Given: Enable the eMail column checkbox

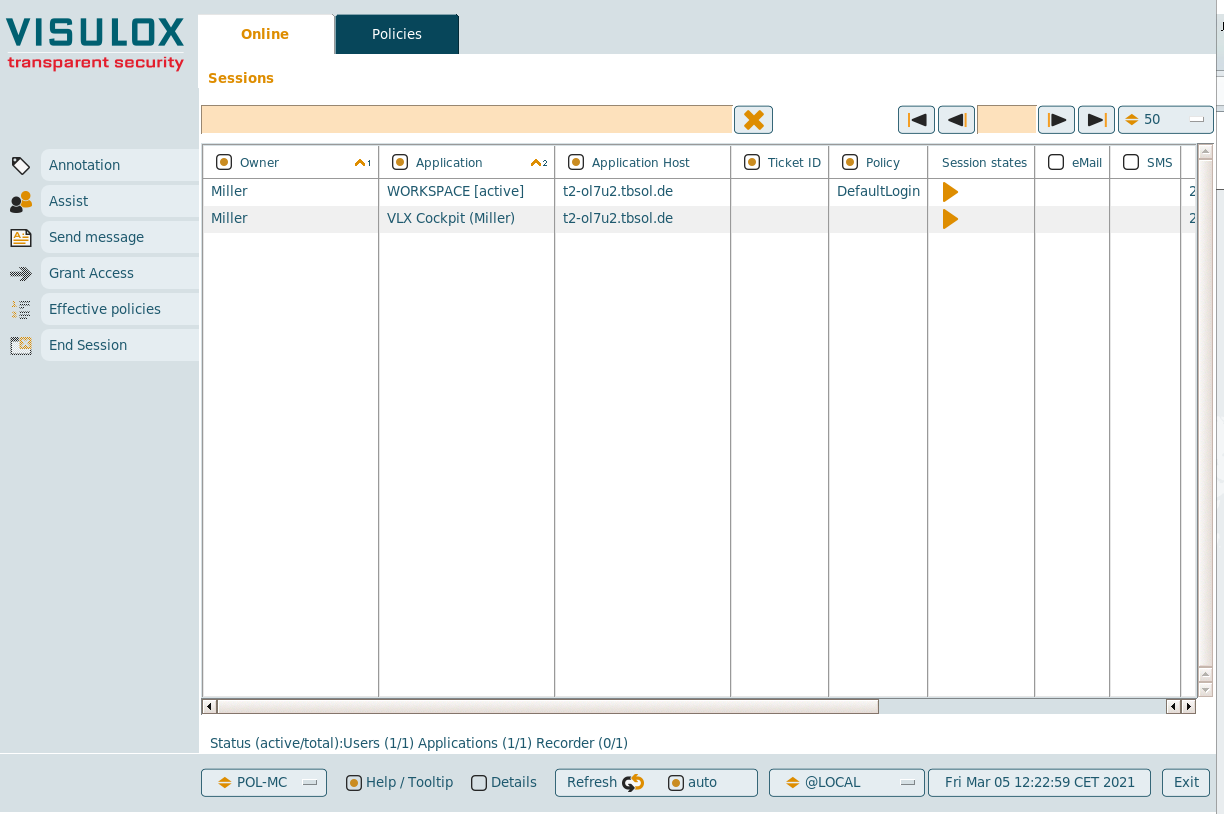Looking at the screenshot, I should (x=1056, y=162).
